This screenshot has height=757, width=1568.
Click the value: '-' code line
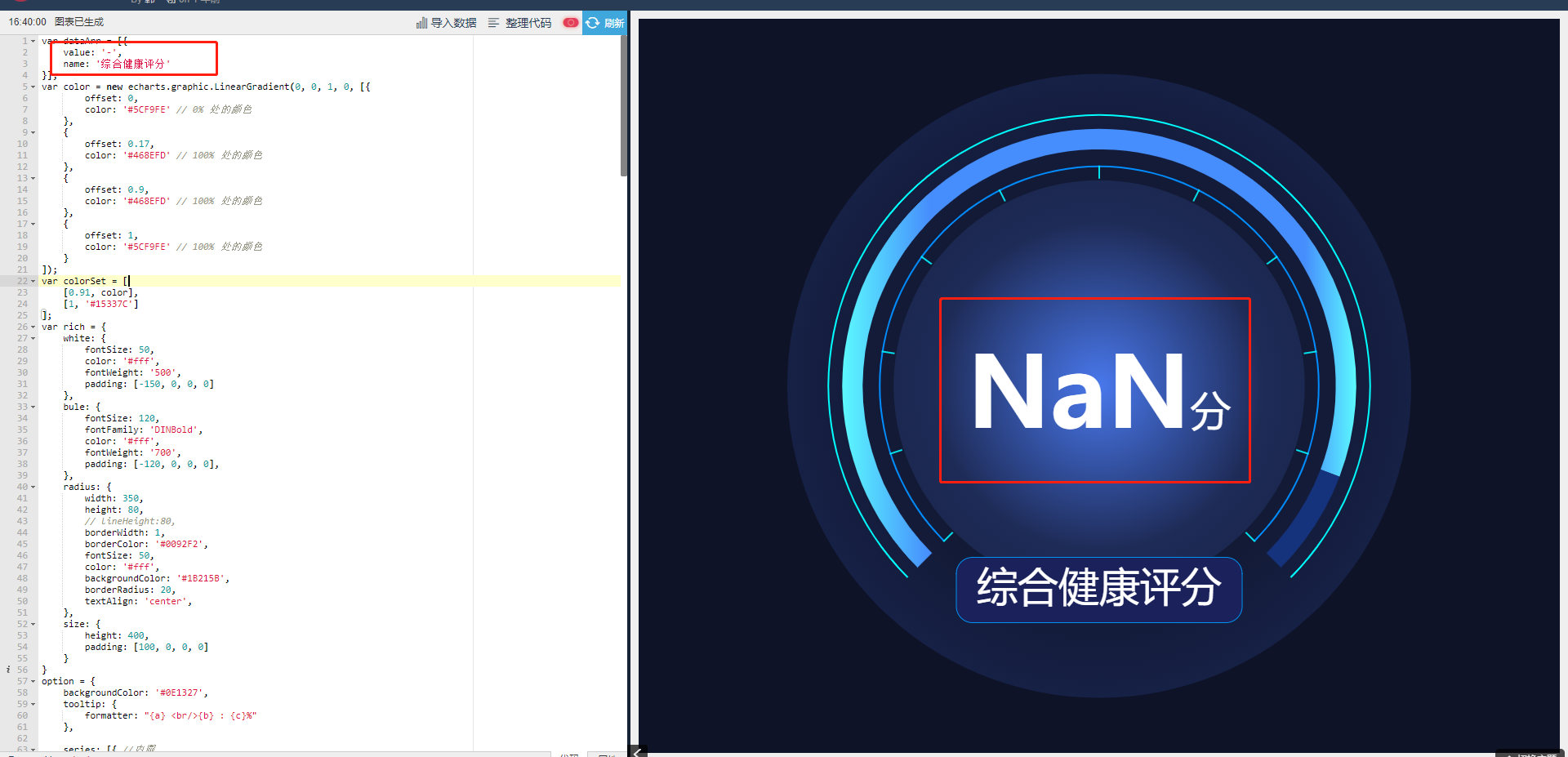92,52
